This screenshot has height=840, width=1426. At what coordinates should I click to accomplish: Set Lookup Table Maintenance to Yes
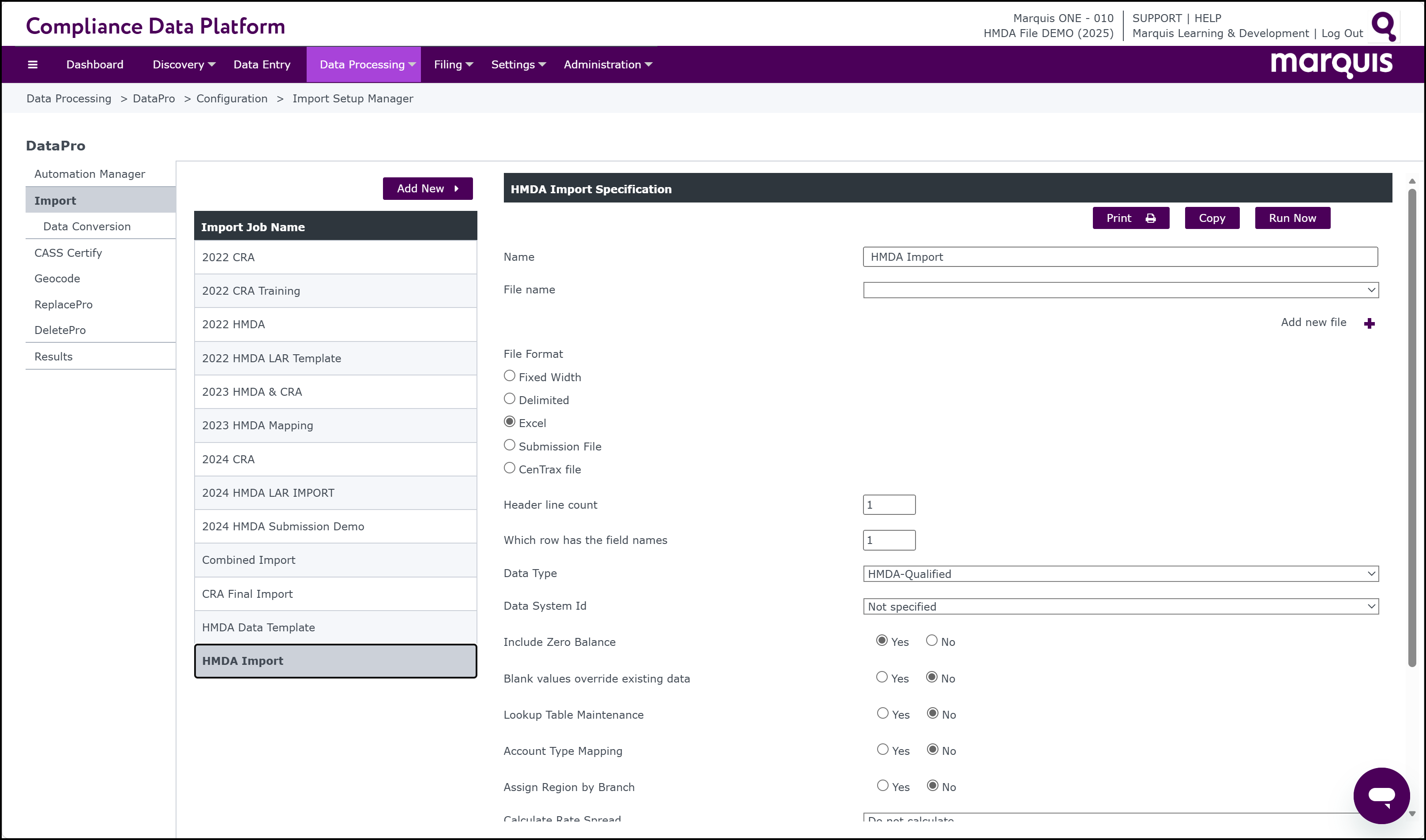882,714
